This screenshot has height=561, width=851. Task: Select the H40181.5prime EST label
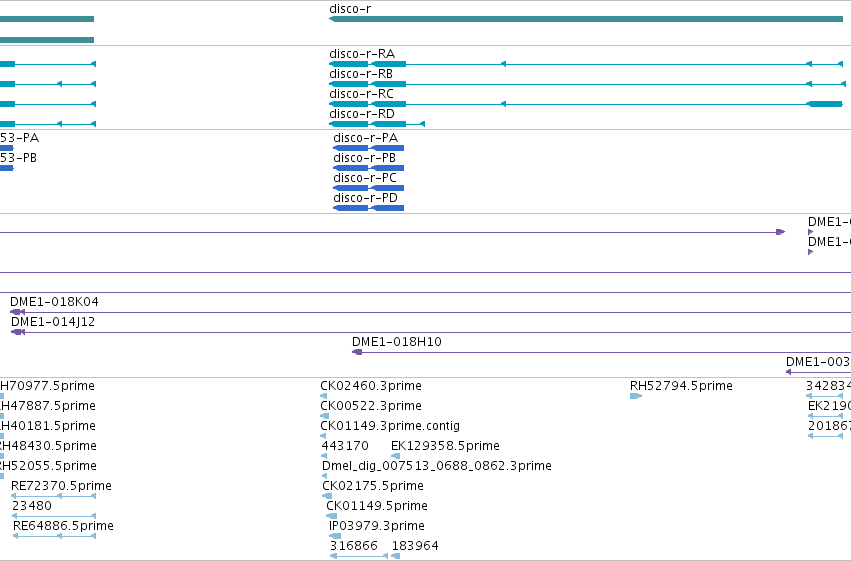click(48, 426)
